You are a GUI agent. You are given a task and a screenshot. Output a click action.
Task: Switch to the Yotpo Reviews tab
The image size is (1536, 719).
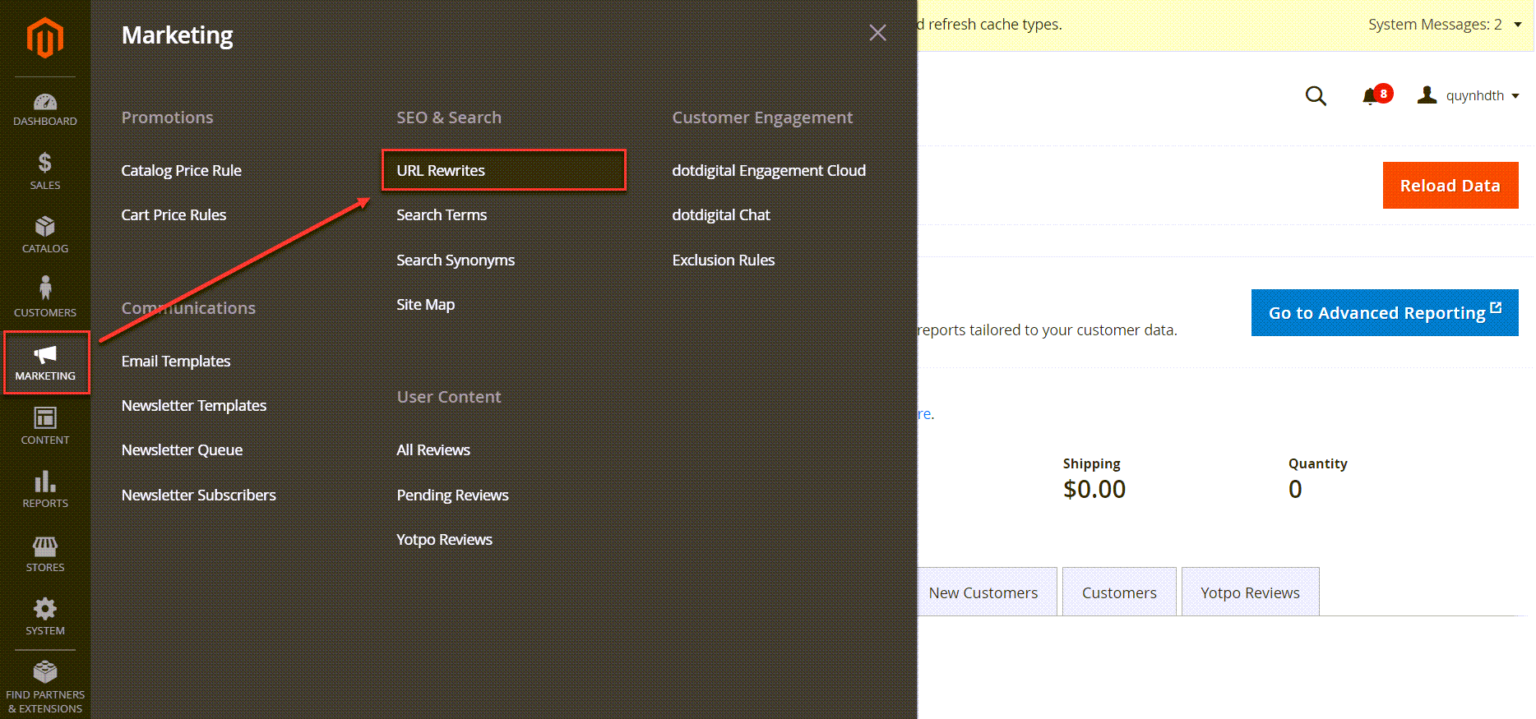[x=1250, y=592]
